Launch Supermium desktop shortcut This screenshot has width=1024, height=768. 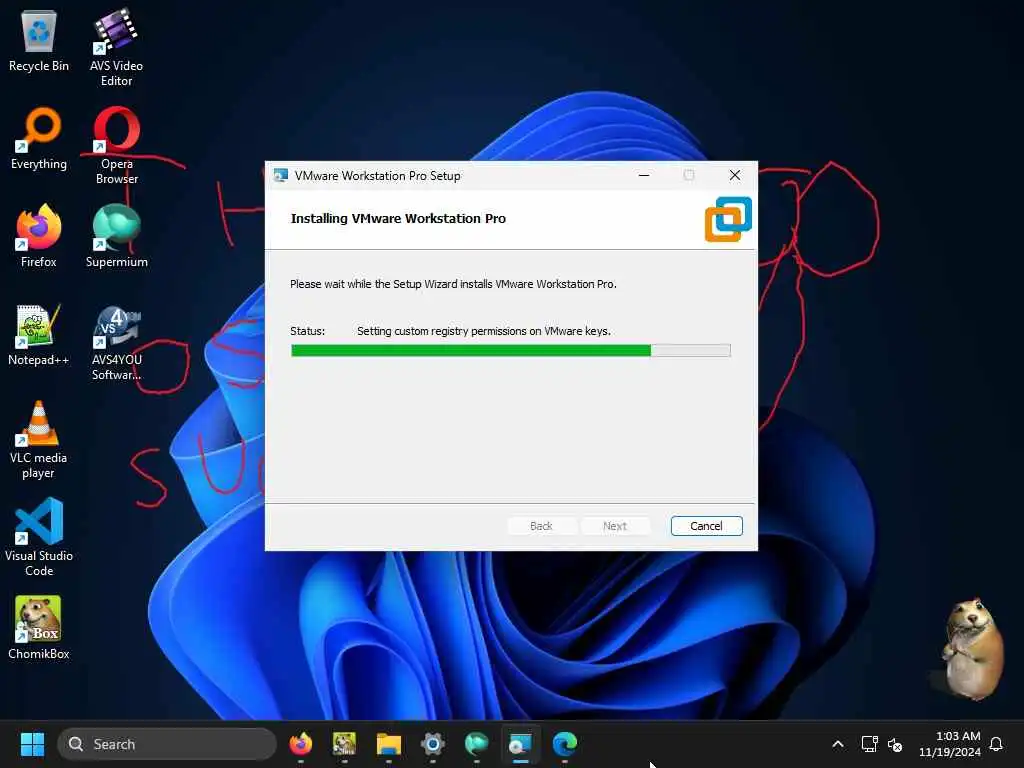pyautogui.click(x=116, y=236)
